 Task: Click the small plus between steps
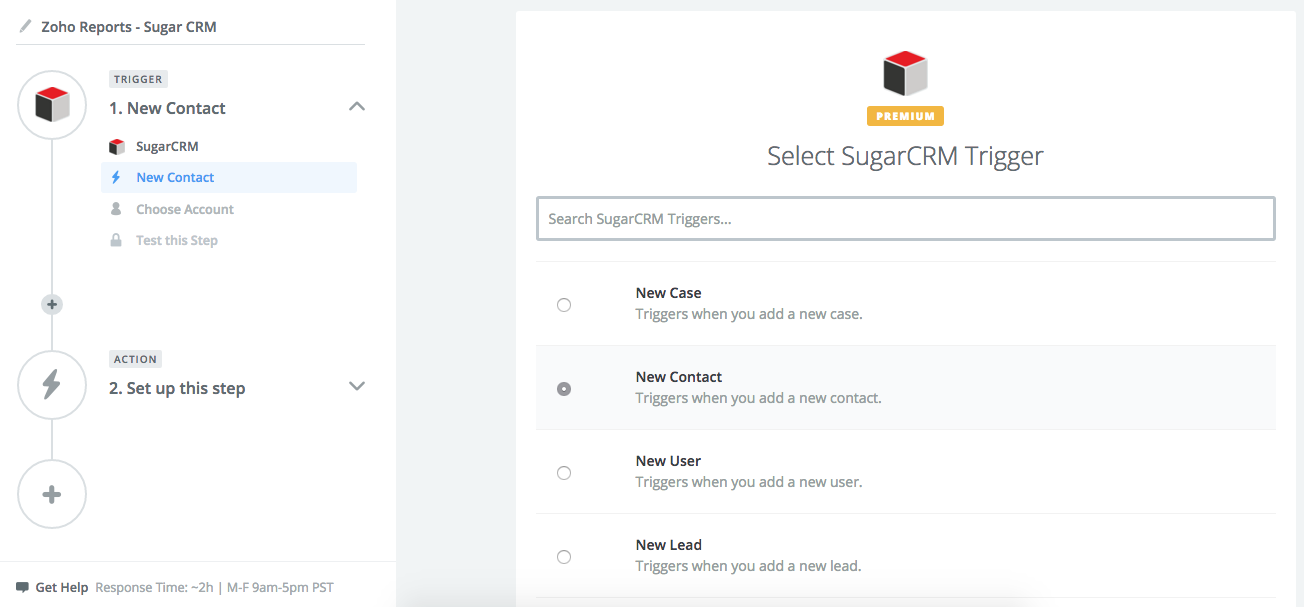(52, 304)
